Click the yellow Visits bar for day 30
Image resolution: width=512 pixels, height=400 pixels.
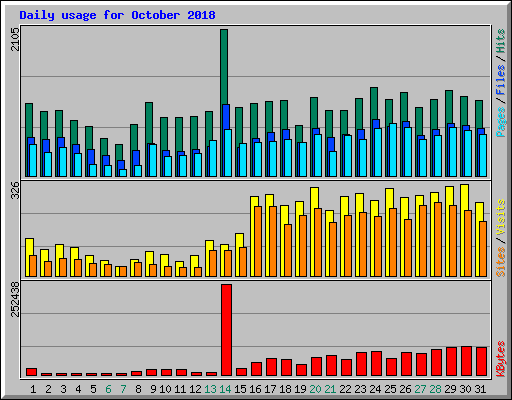[x=463, y=230]
